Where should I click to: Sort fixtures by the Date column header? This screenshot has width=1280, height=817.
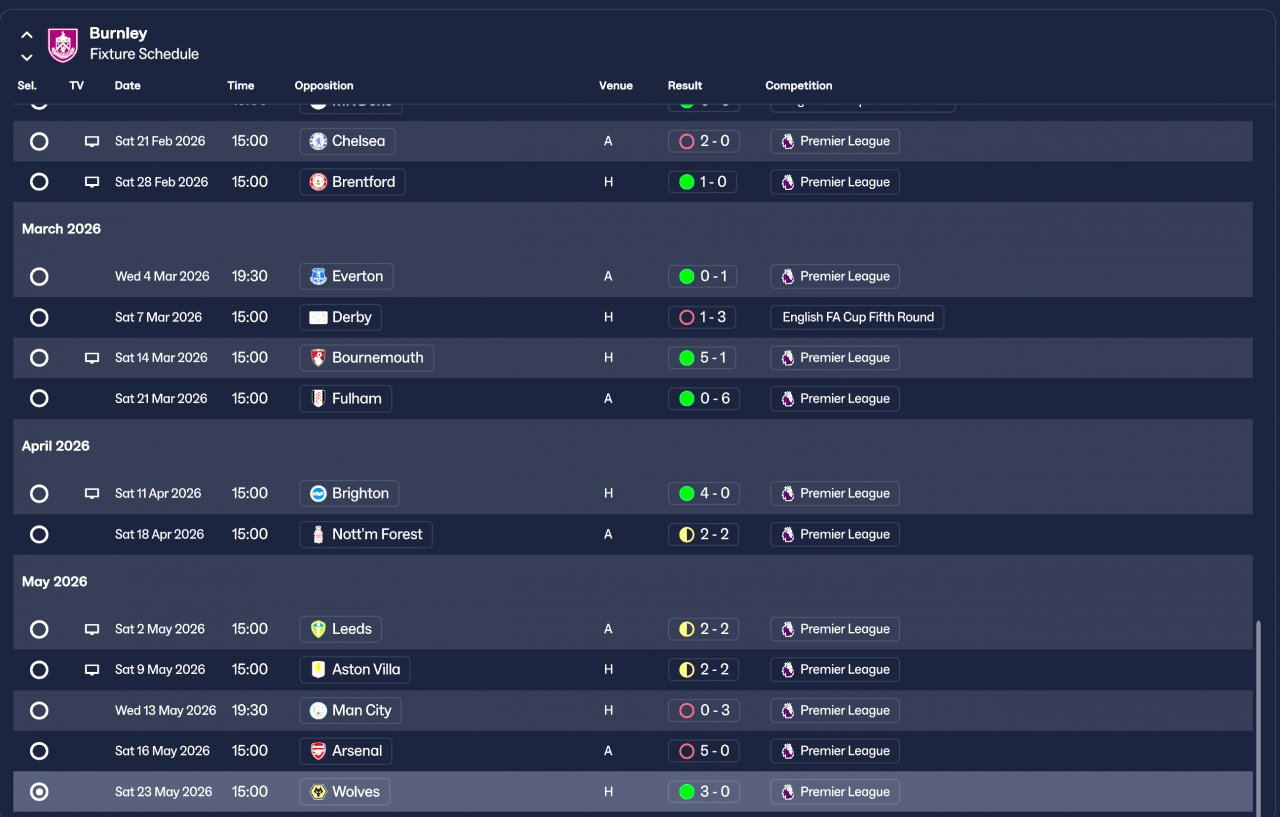[x=128, y=86]
